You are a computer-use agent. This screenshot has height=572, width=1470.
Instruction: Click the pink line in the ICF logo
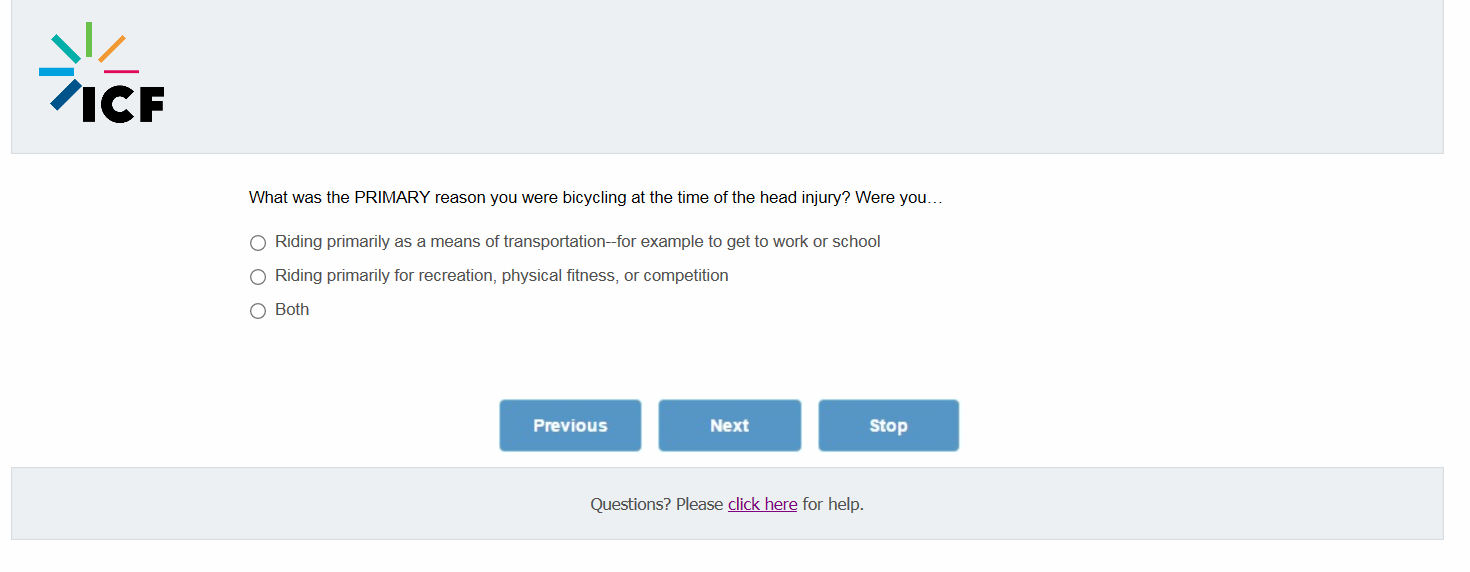(x=121, y=71)
